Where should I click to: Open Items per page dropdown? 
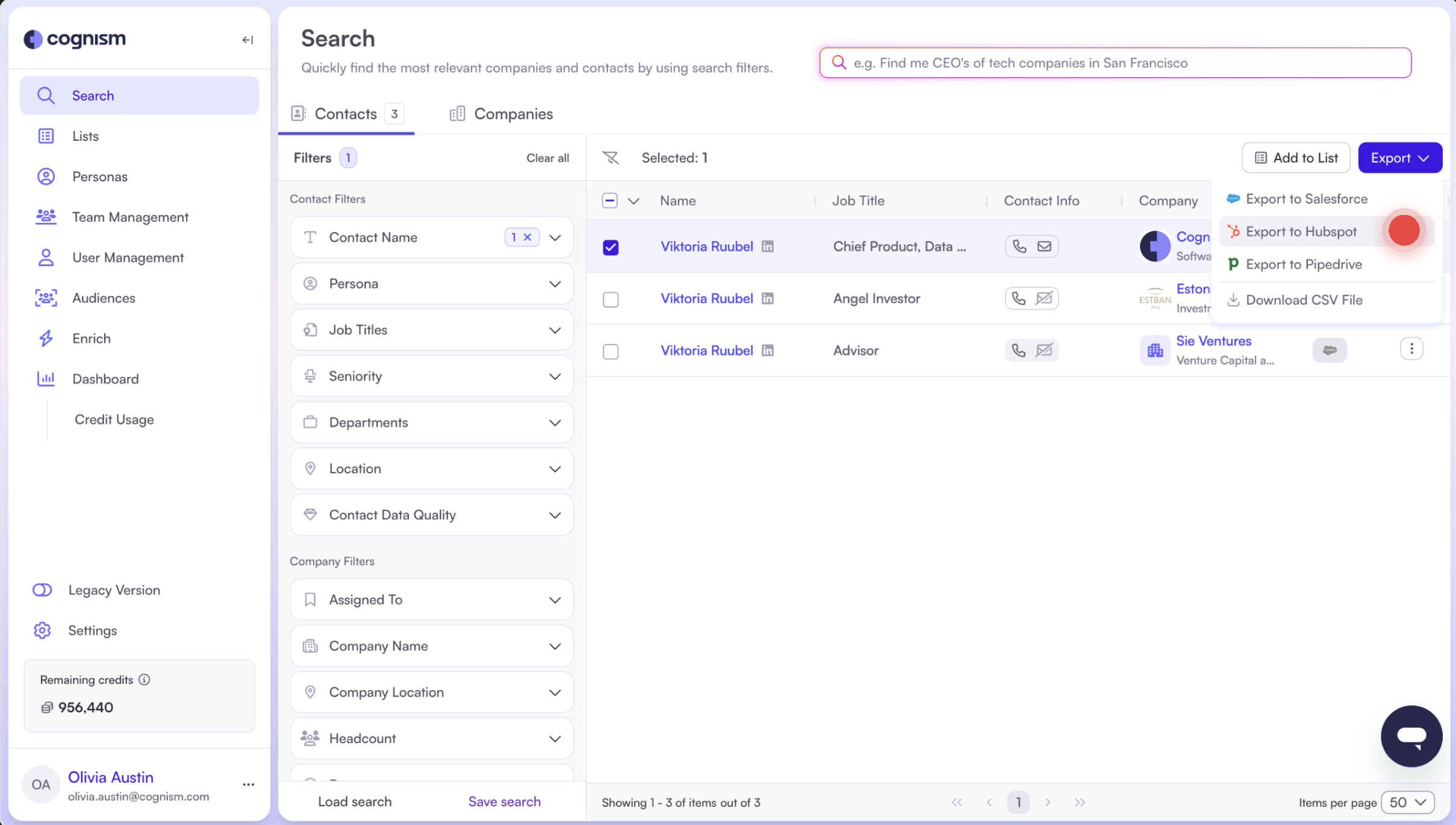(x=1407, y=802)
